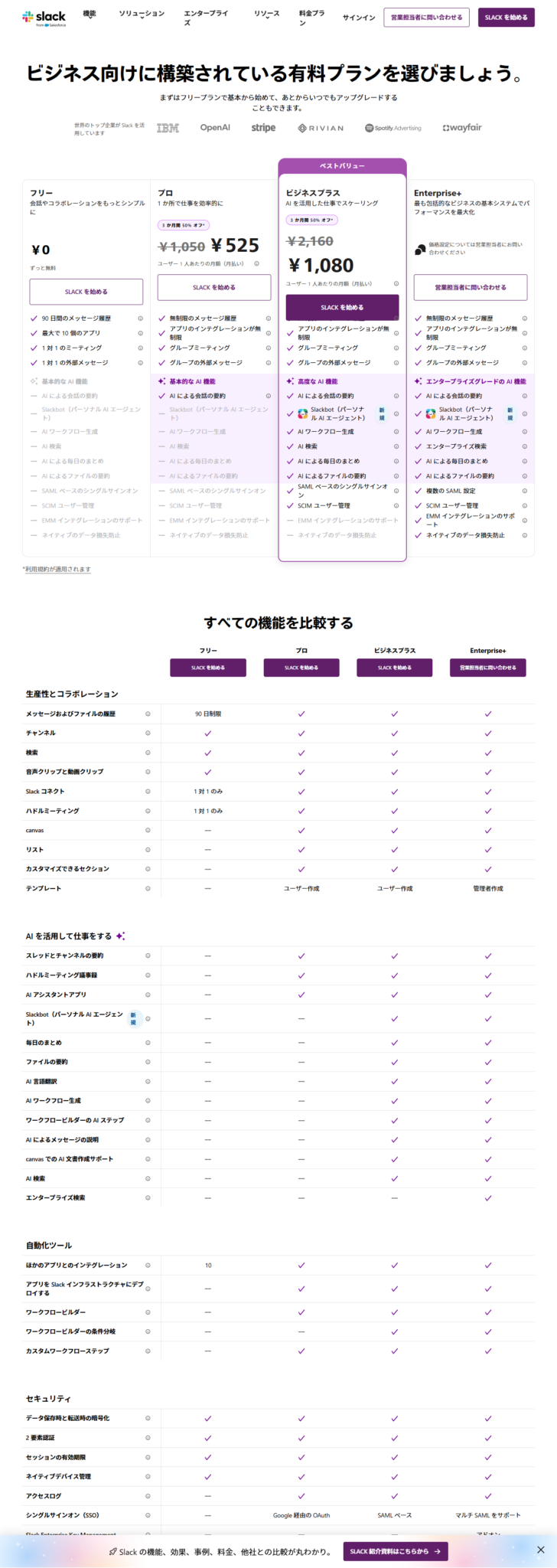Open the エンタープライズ navigation item
This screenshot has width=557, height=1568.
(x=206, y=18)
